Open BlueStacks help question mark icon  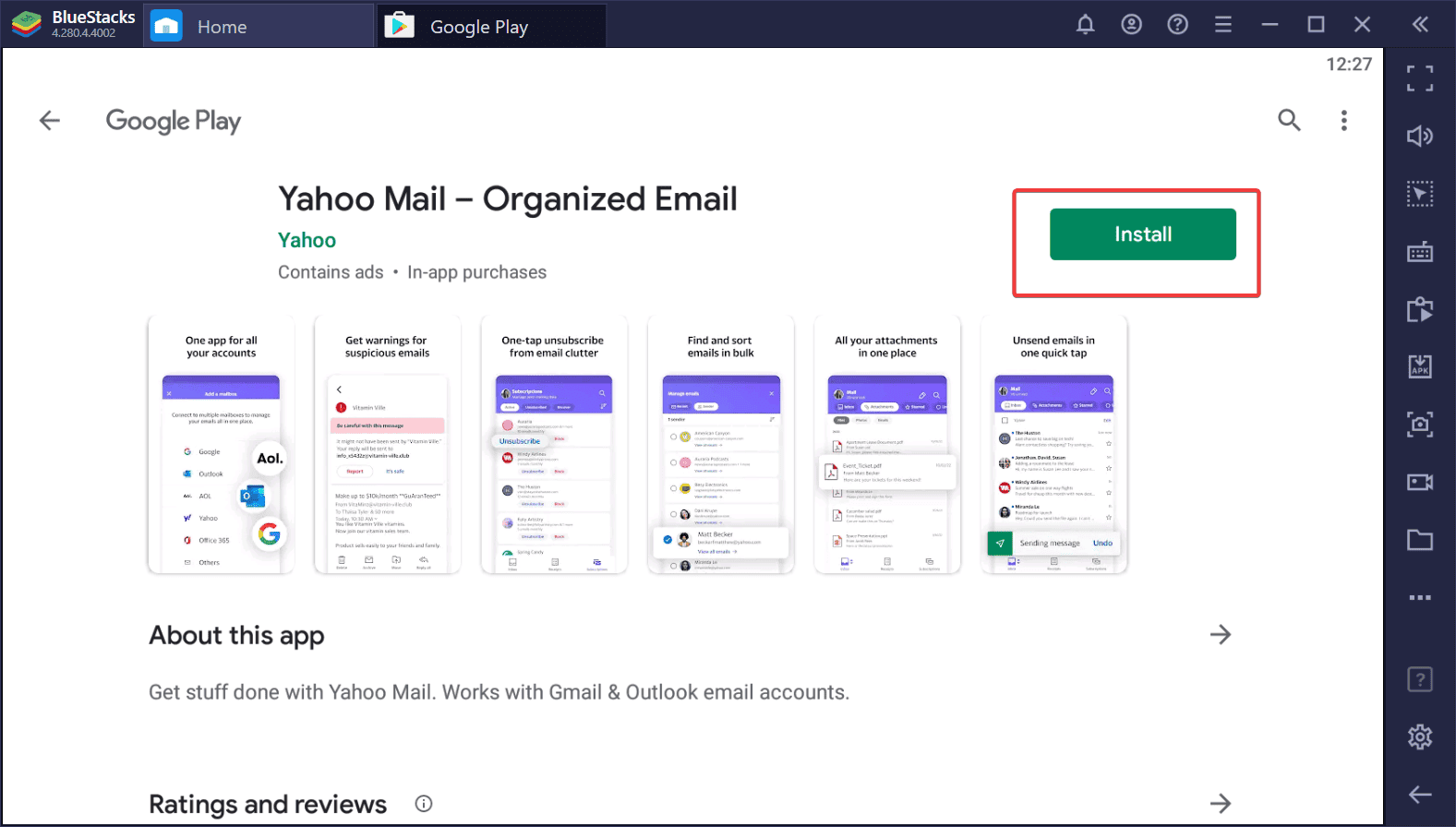(x=1178, y=25)
